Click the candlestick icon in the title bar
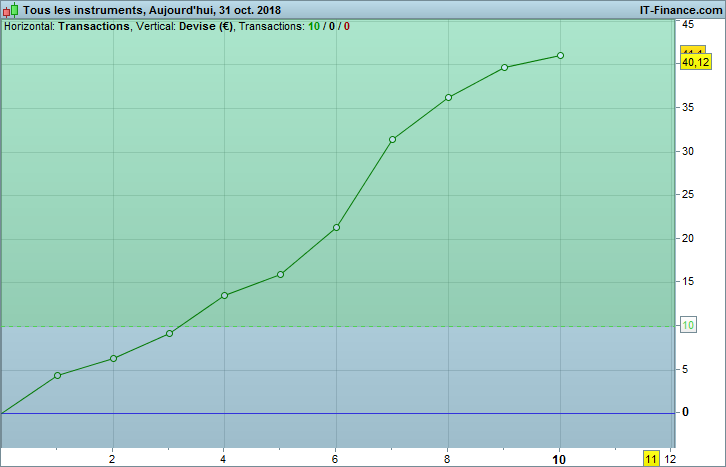The image size is (726, 467). pos(11,10)
